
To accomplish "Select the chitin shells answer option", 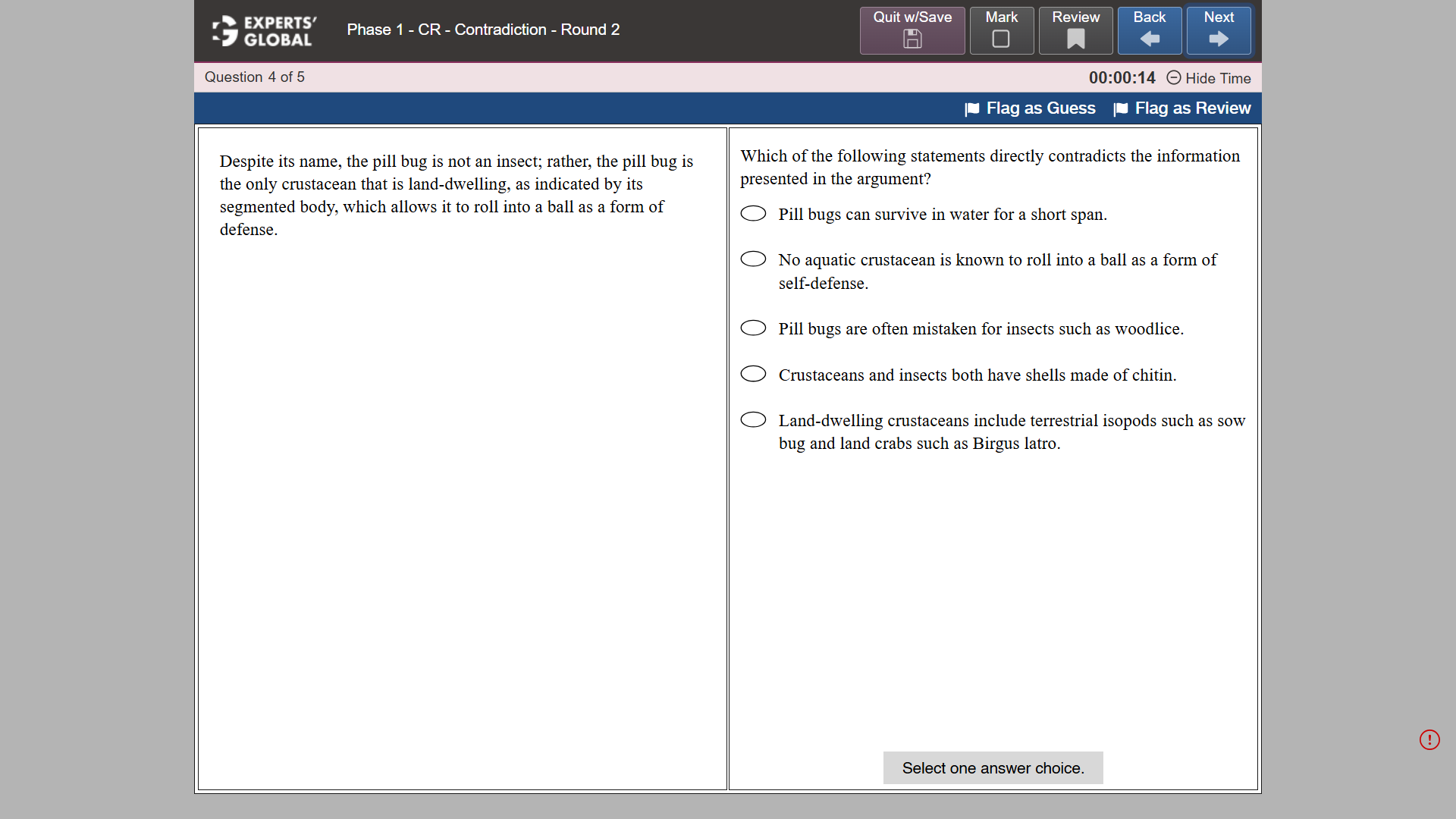I will pos(753,374).
